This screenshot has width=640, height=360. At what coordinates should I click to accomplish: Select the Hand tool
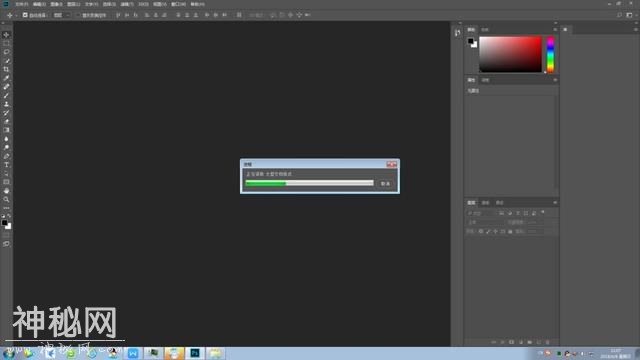point(6,191)
